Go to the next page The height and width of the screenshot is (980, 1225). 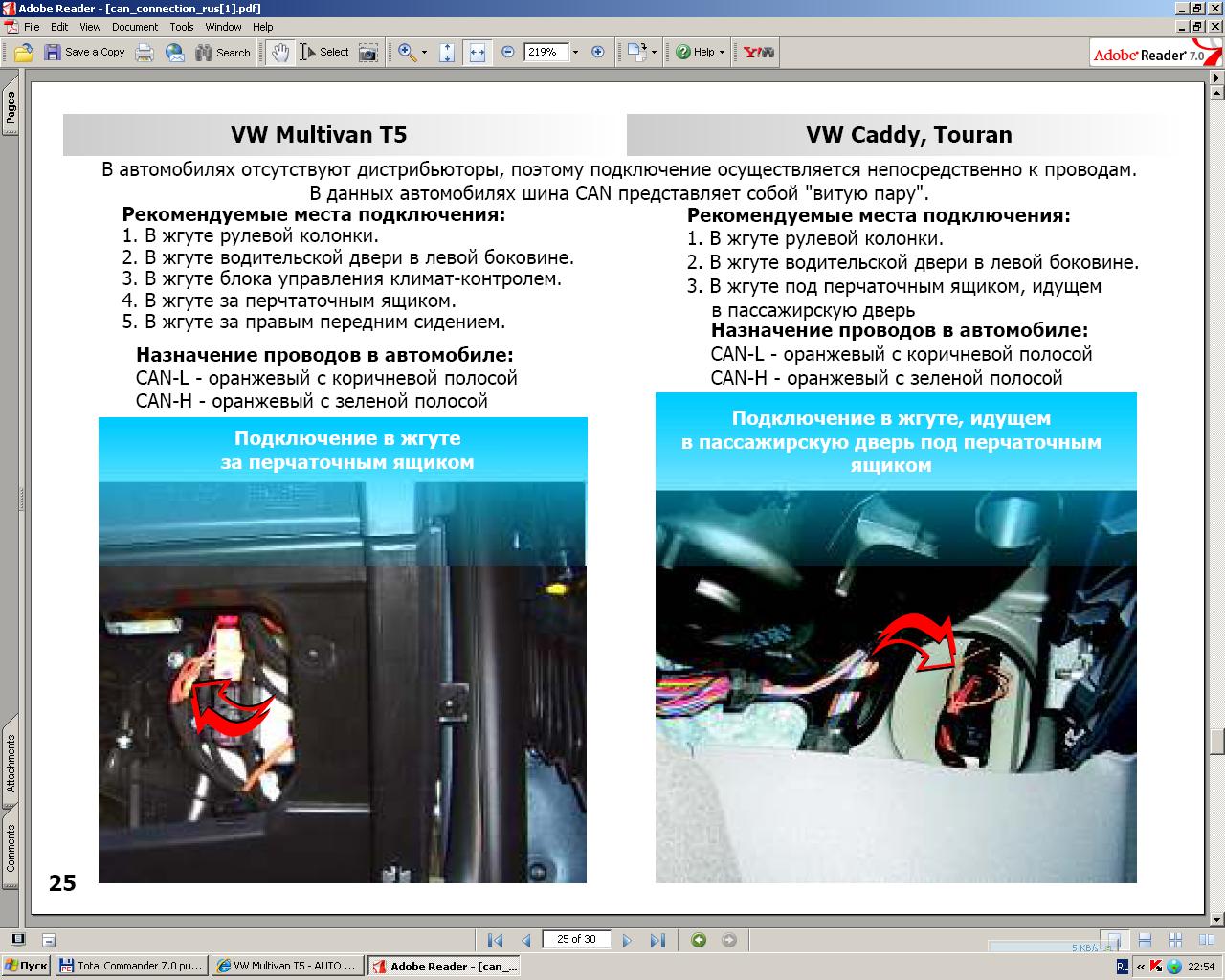tap(627, 940)
